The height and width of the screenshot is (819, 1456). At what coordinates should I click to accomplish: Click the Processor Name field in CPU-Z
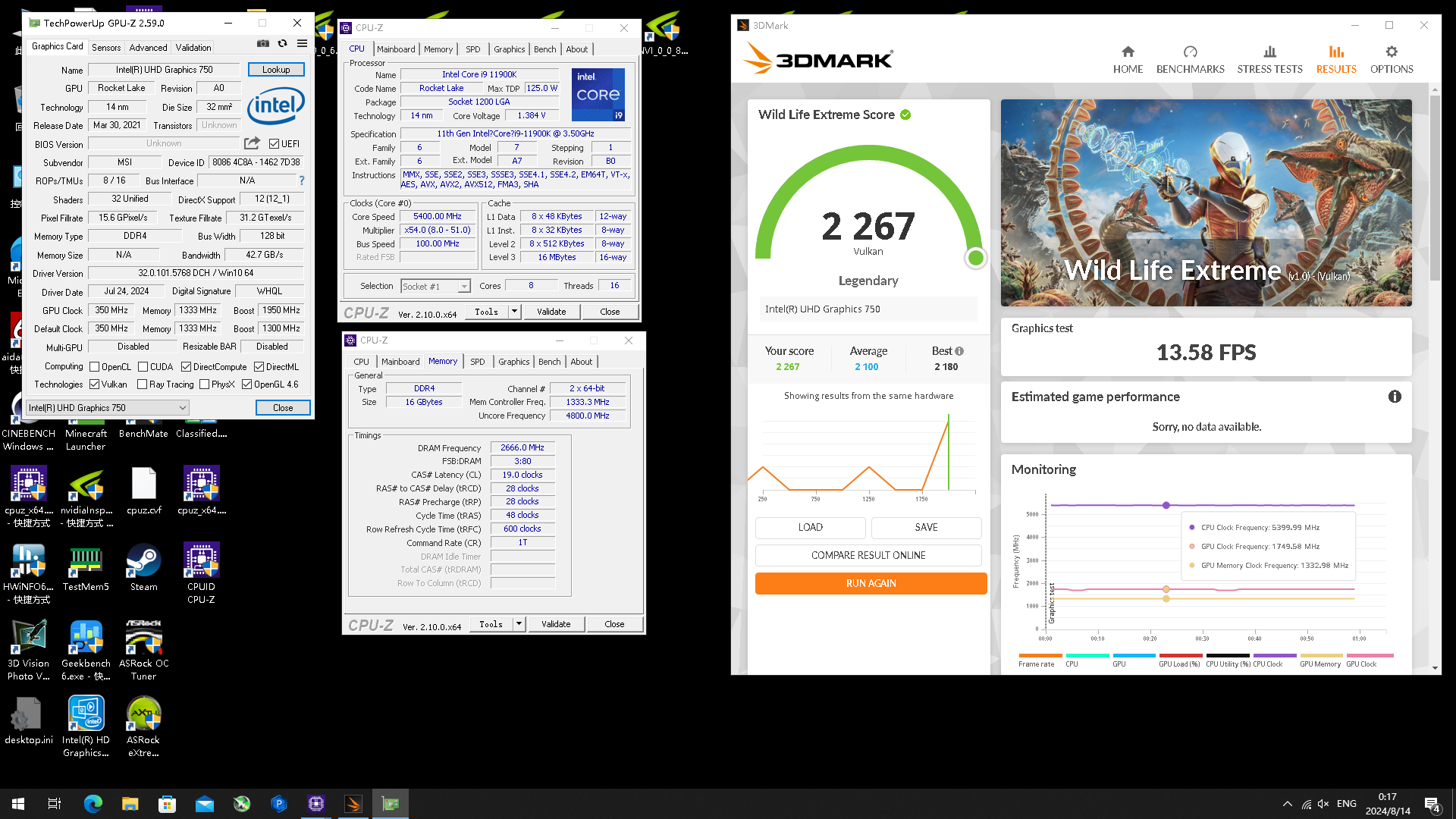click(x=479, y=74)
